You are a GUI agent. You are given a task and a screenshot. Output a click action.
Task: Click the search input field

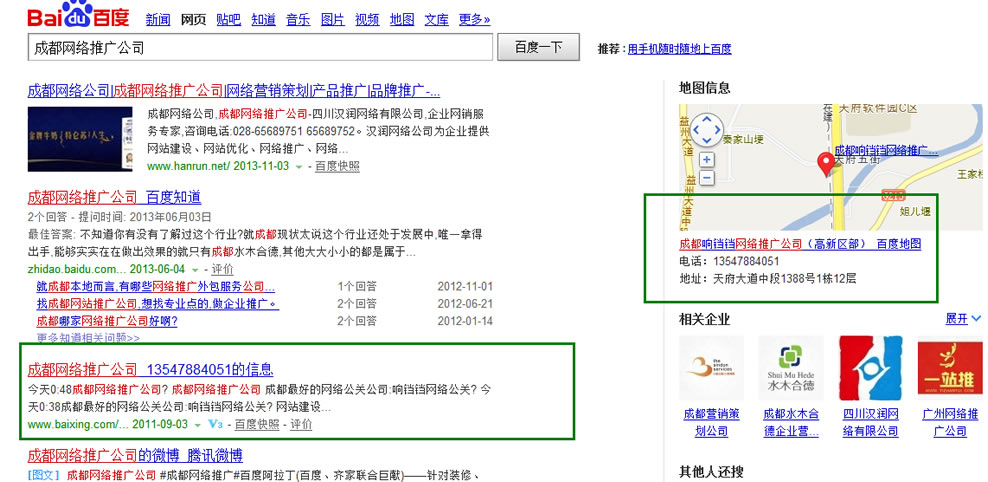pyautogui.click(x=260, y=47)
